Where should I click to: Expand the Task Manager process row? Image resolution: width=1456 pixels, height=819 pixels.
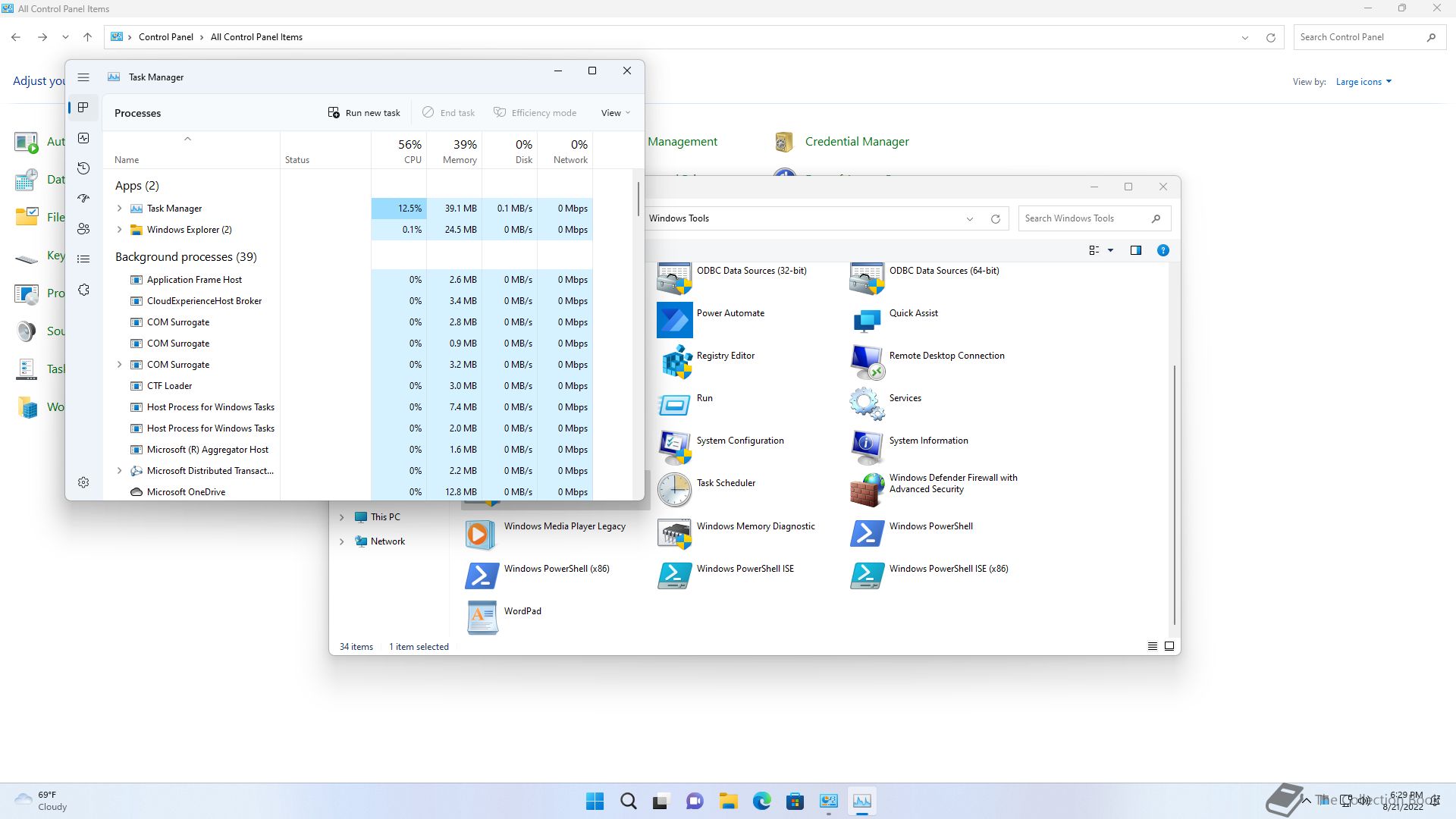[119, 209]
